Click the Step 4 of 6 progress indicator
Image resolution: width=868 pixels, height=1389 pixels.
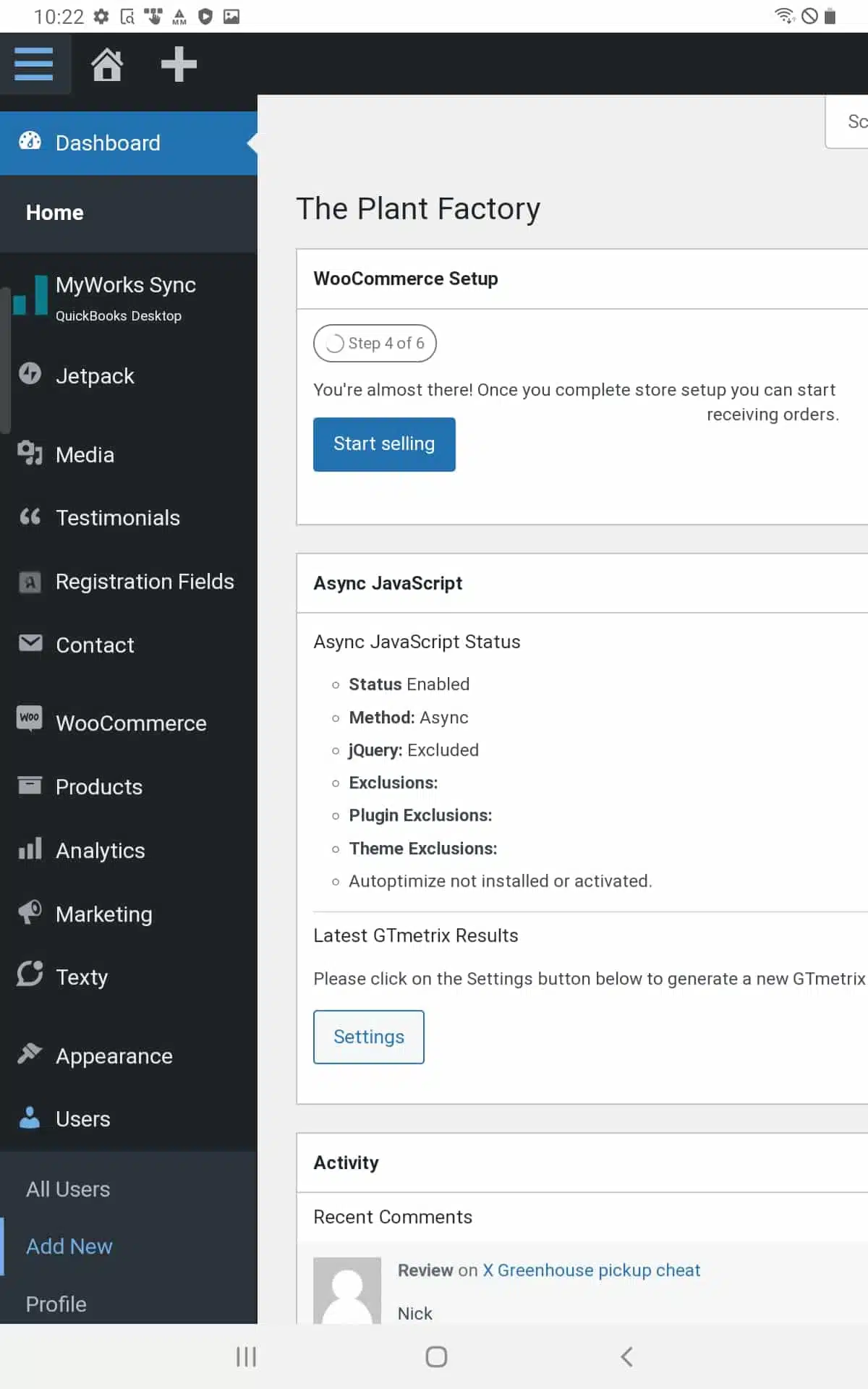pos(375,344)
